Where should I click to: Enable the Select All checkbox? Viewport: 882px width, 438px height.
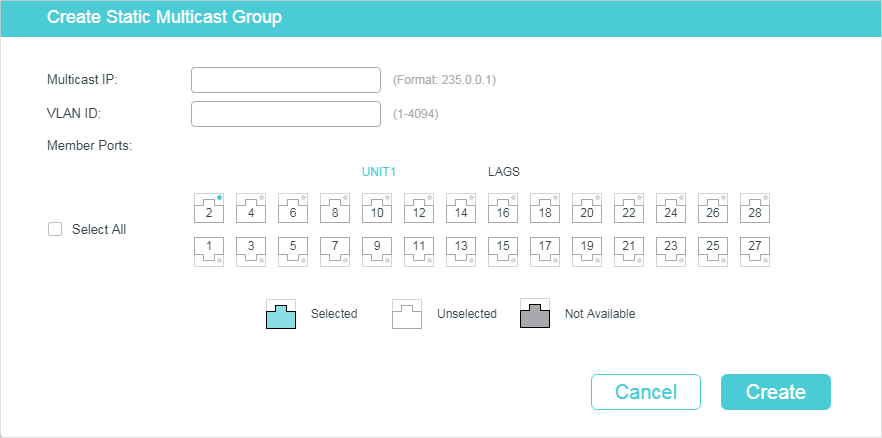(55, 229)
